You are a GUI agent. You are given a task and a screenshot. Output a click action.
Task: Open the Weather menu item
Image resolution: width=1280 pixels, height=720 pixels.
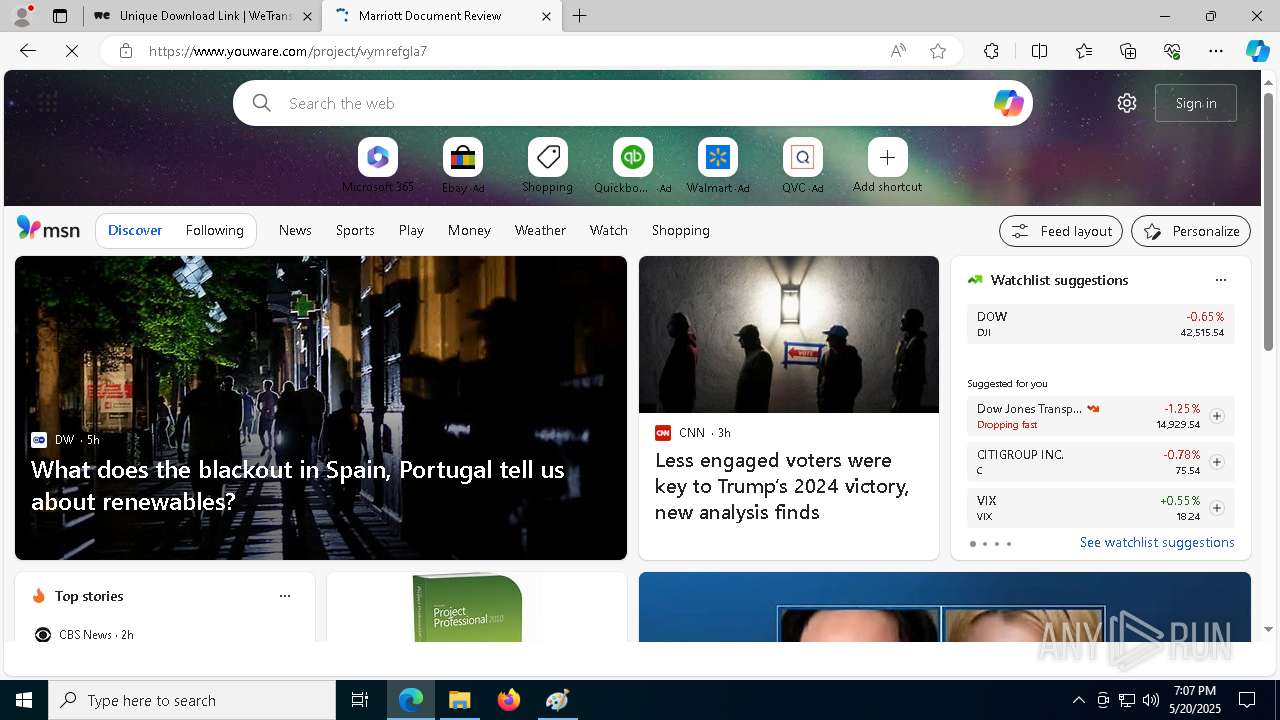click(540, 230)
